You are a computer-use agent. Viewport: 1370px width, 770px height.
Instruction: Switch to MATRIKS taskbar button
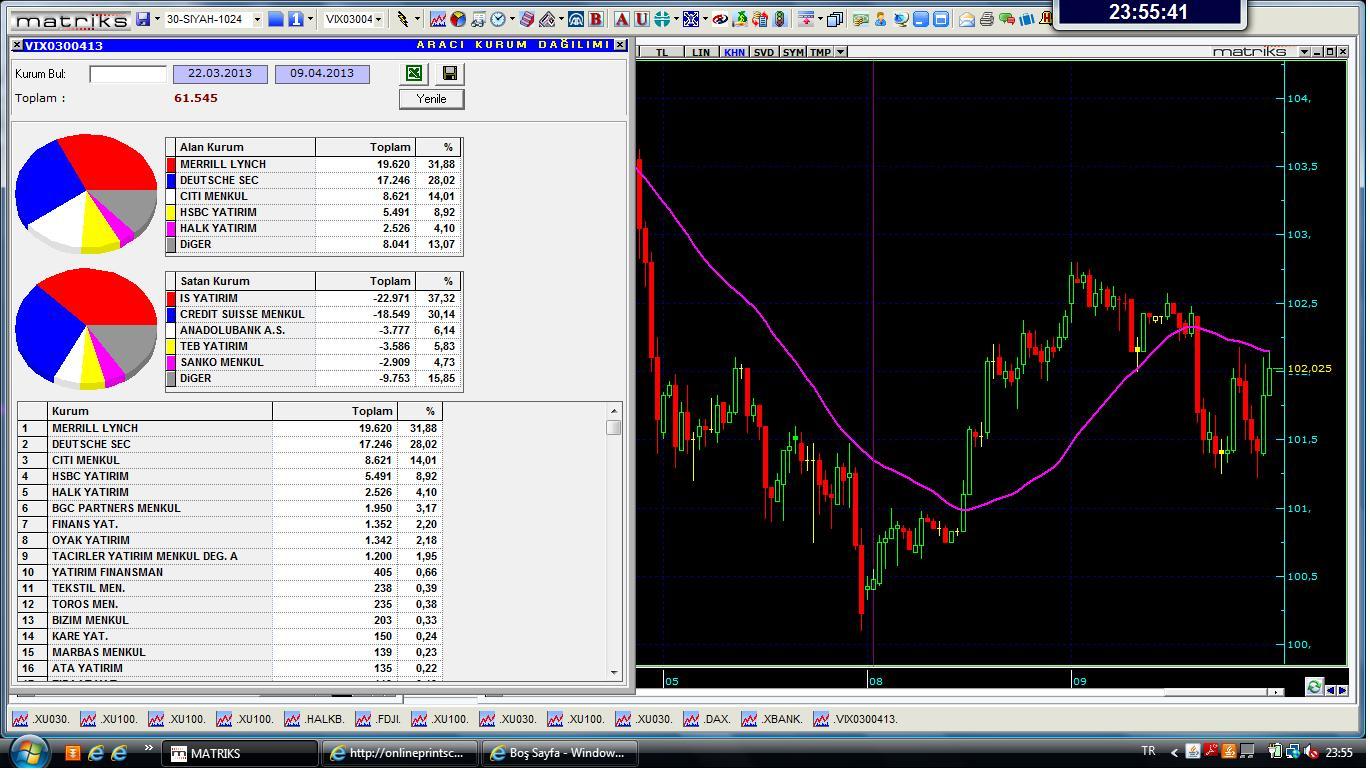[240, 753]
